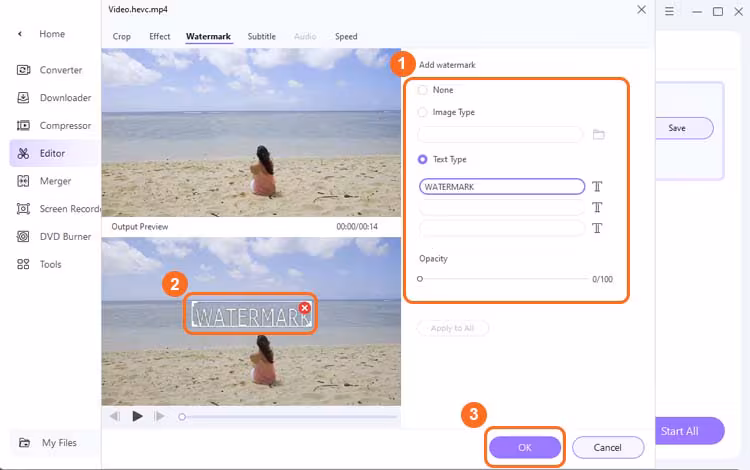The image size is (750, 470).
Task: Open the Converter sidebar item
Action: click(50, 70)
